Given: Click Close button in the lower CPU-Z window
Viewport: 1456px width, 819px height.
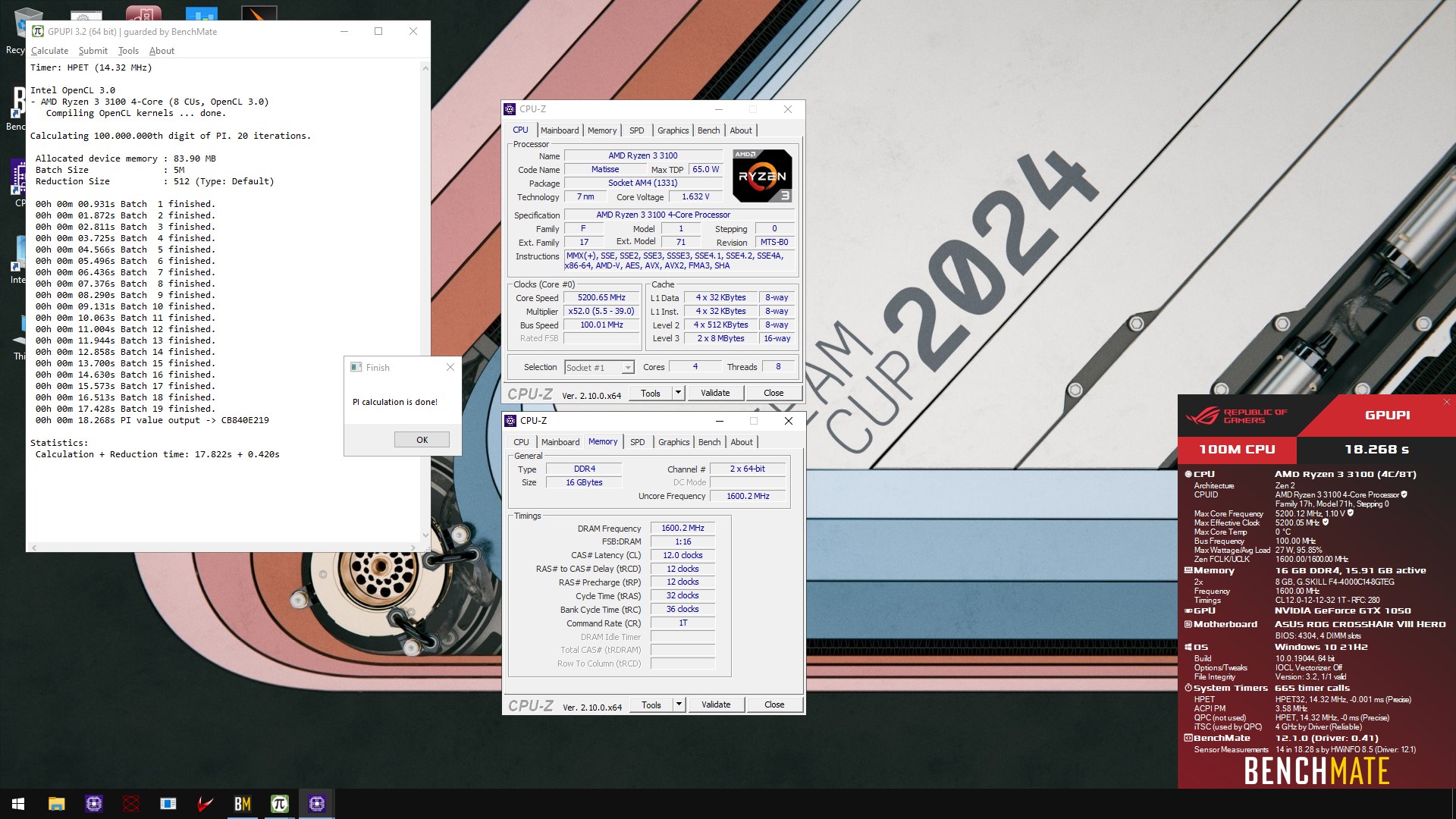Looking at the screenshot, I should pos(774,704).
